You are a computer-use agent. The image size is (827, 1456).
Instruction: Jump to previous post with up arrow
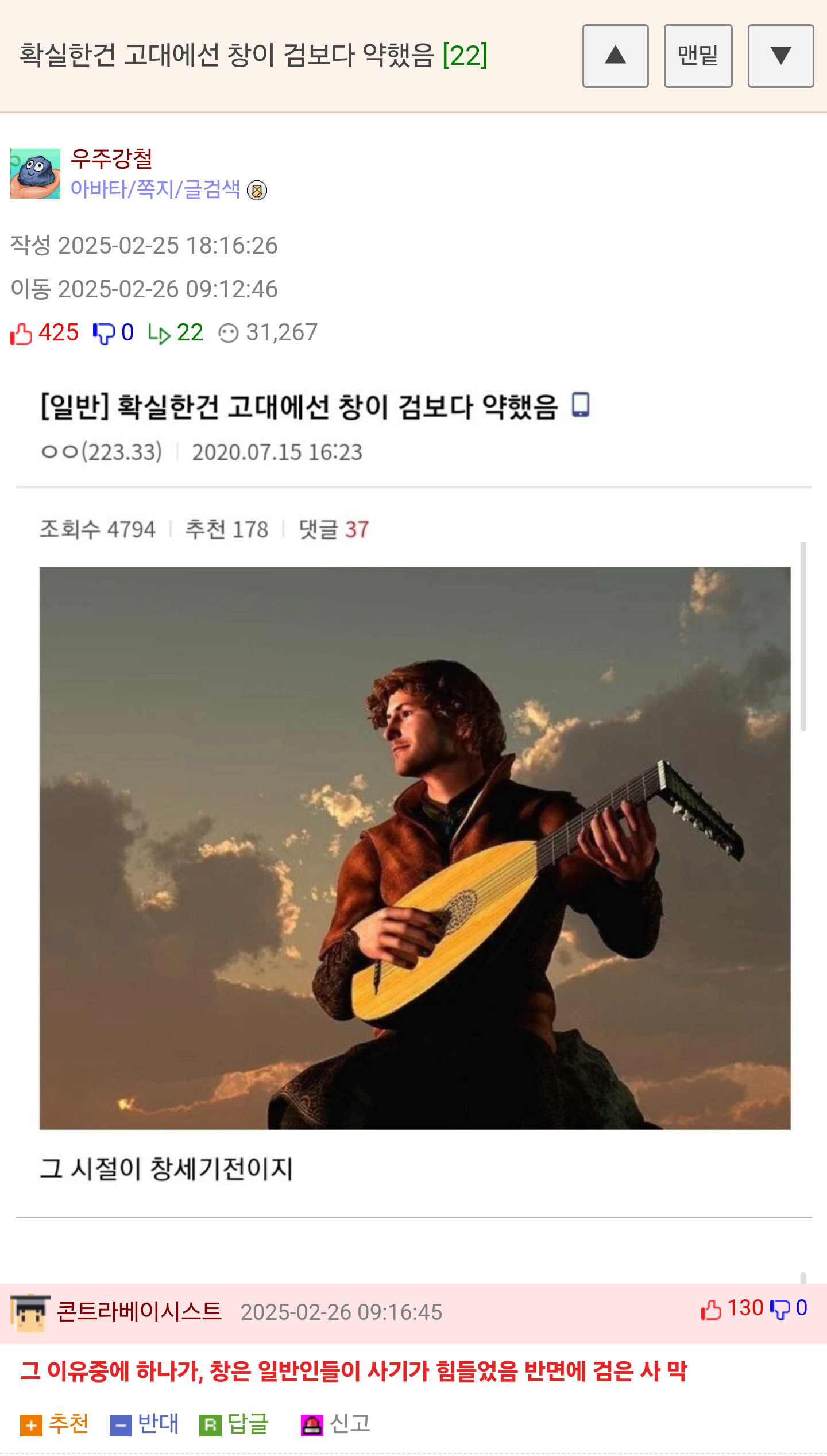(615, 56)
